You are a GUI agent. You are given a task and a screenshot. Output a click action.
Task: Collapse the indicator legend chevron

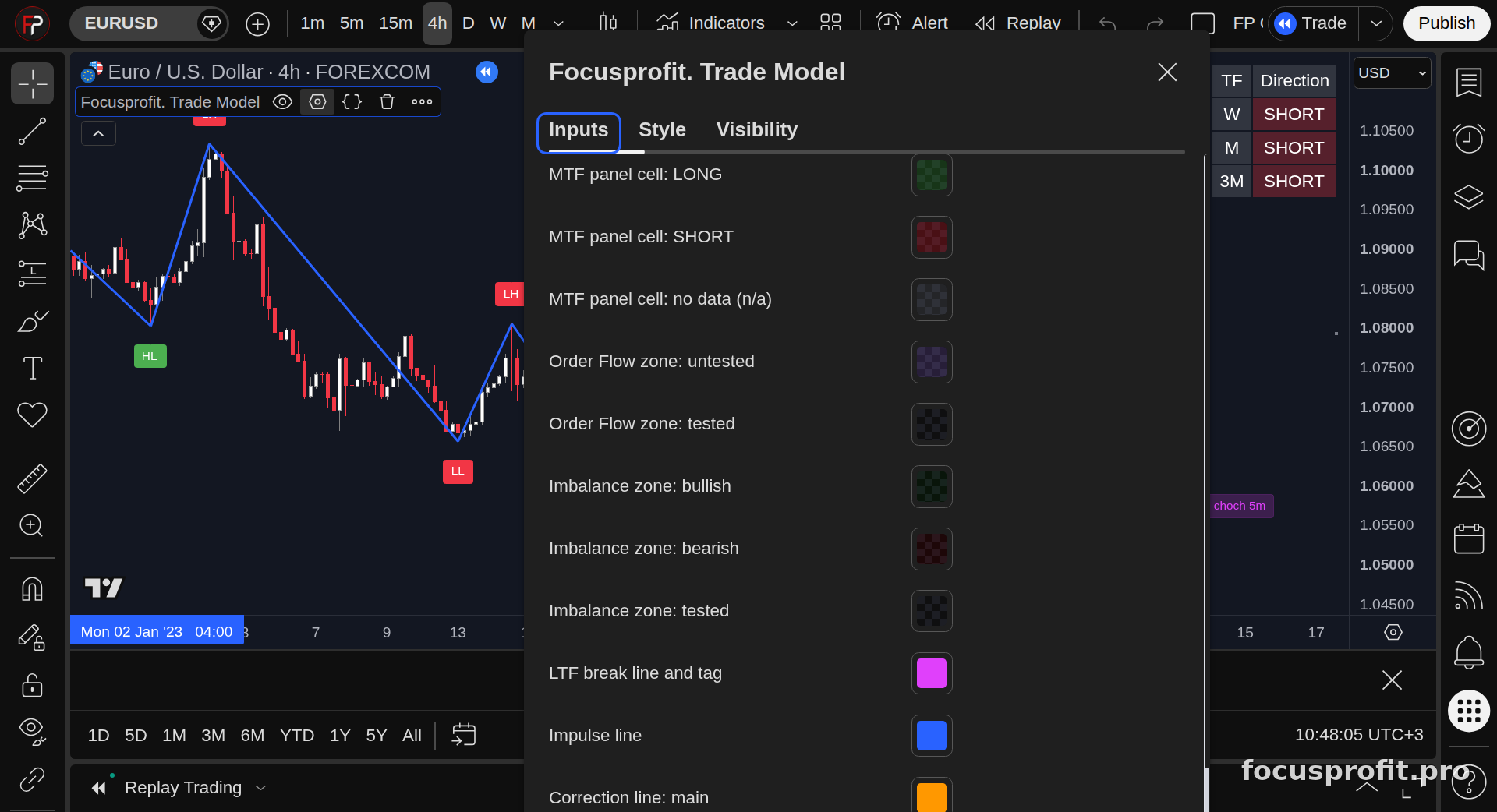pyautogui.click(x=98, y=133)
